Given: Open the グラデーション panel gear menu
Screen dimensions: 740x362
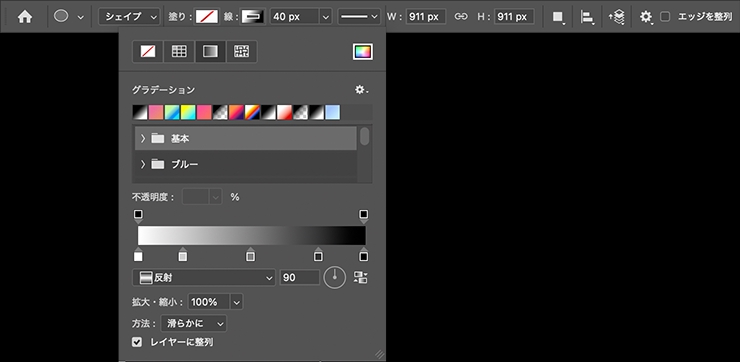Looking at the screenshot, I should [362, 90].
